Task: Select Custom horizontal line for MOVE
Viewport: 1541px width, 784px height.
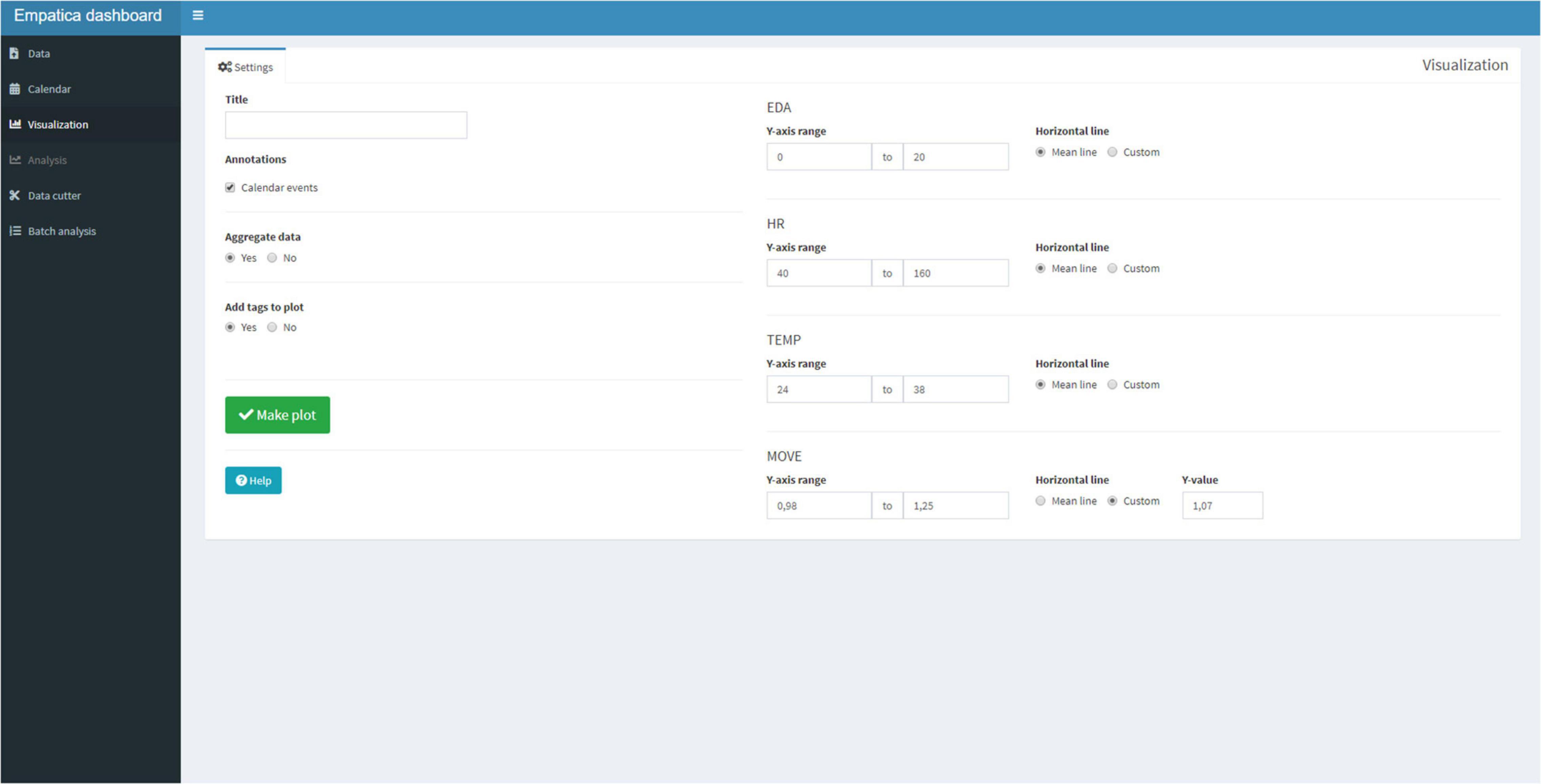Action: click(x=1113, y=501)
